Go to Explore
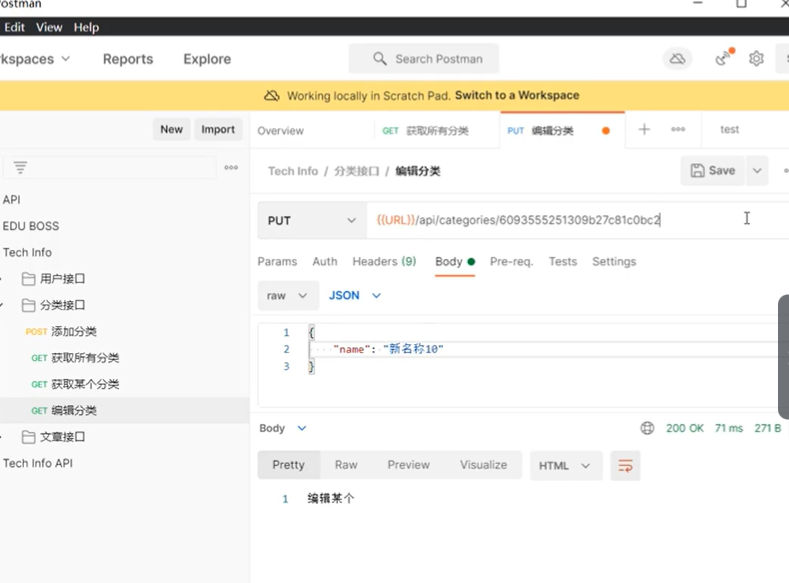Image resolution: width=789 pixels, height=583 pixels. point(207,59)
